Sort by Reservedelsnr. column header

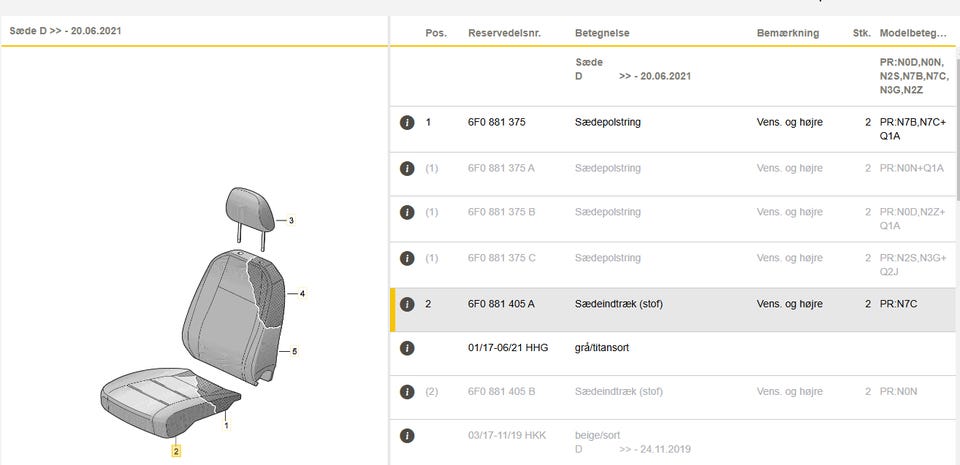tap(504, 33)
